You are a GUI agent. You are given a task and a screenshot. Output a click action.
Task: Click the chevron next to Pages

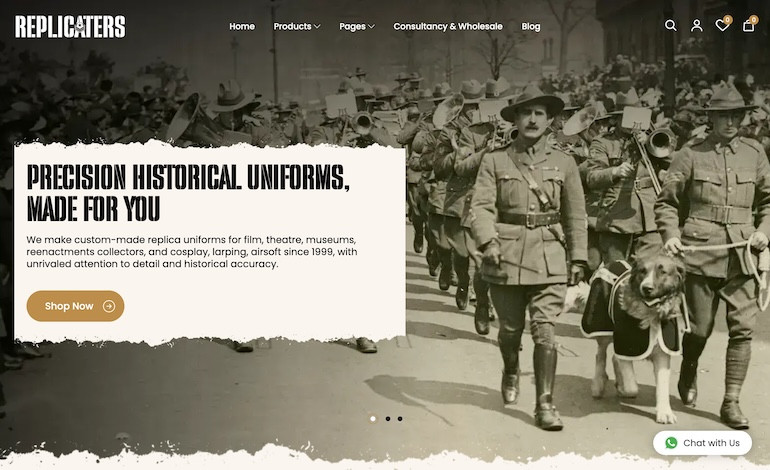click(371, 27)
